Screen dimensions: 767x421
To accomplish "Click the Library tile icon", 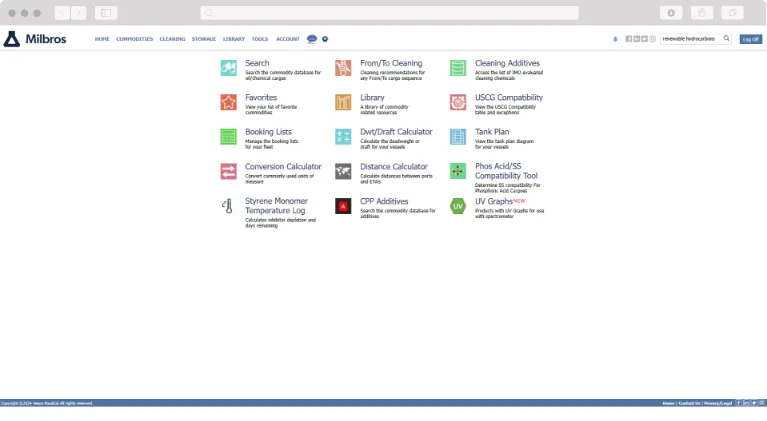I will (x=343, y=102).
